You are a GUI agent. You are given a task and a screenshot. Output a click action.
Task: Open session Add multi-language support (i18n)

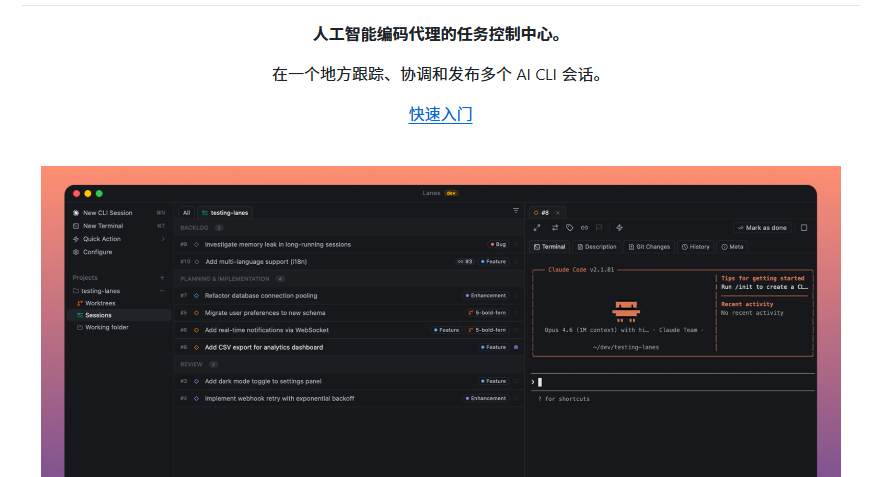(x=256, y=261)
